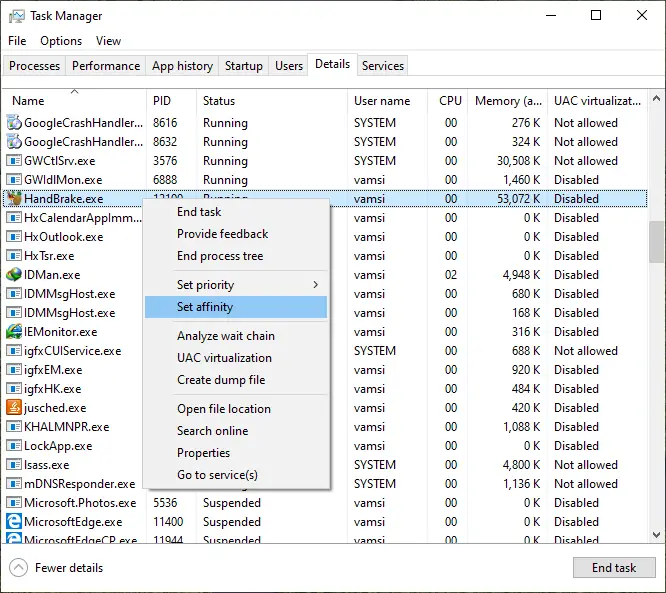Click the jusched.exe Java icon

pos(14,407)
